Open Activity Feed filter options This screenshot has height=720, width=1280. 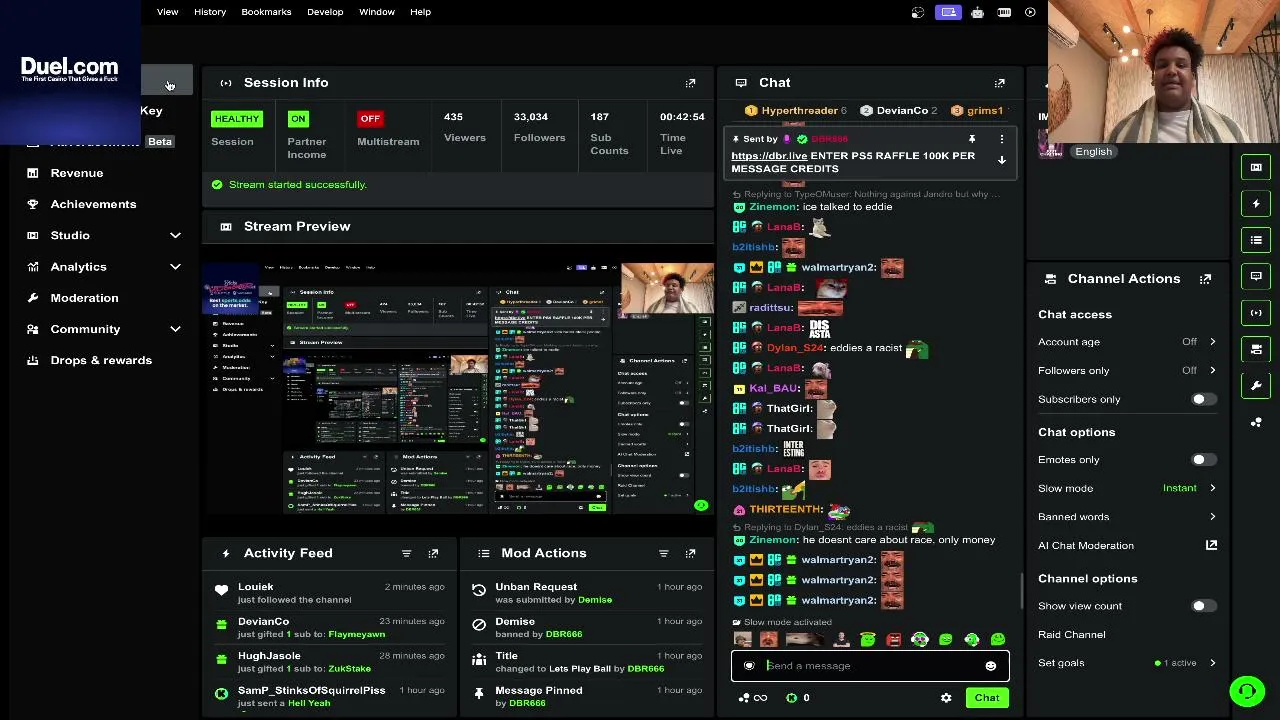point(406,553)
